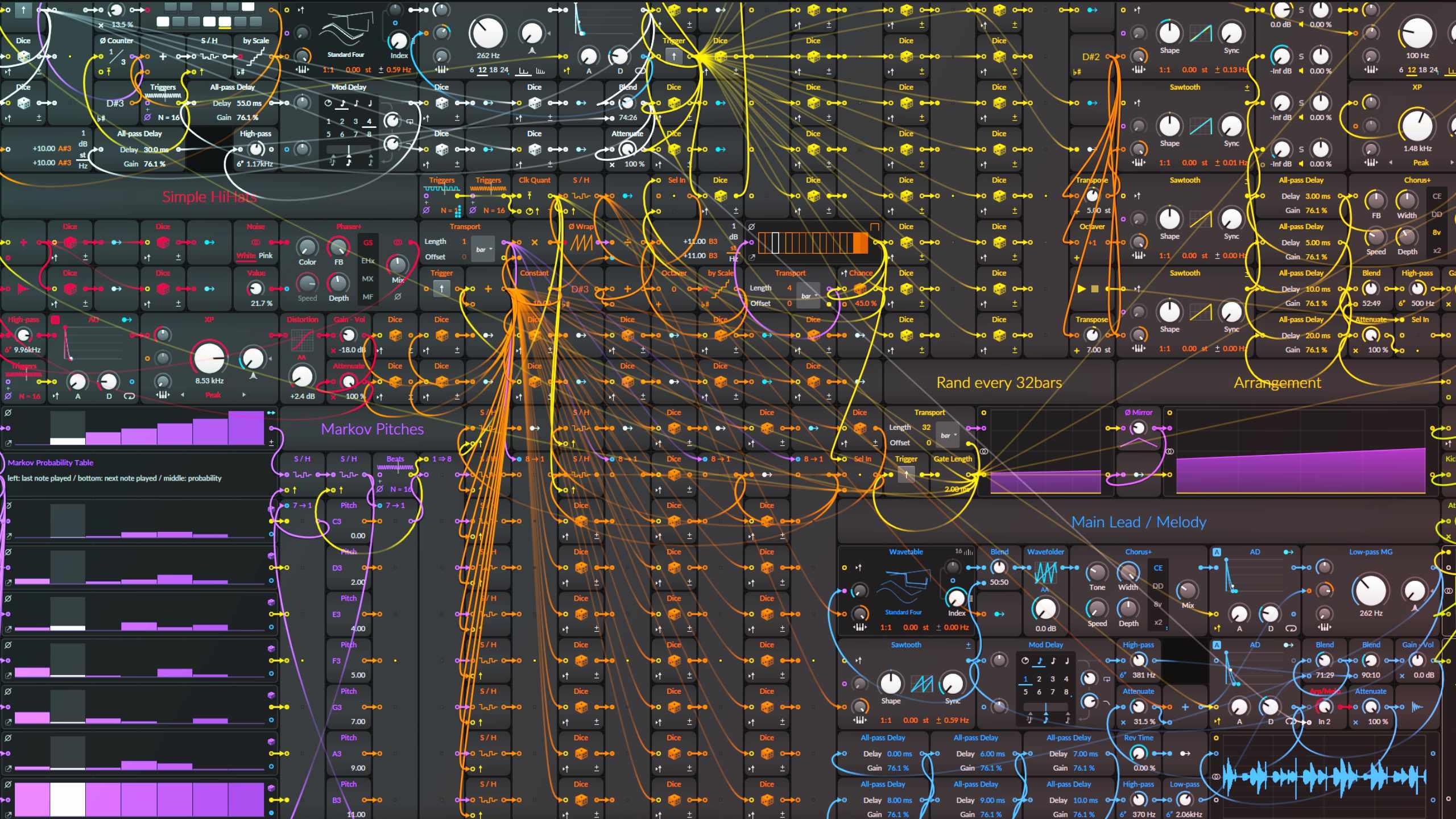Screen dimensions: 1456x819
Task: Open the bar unit dropdown in Length 32 Transport
Action: (948, 436)
